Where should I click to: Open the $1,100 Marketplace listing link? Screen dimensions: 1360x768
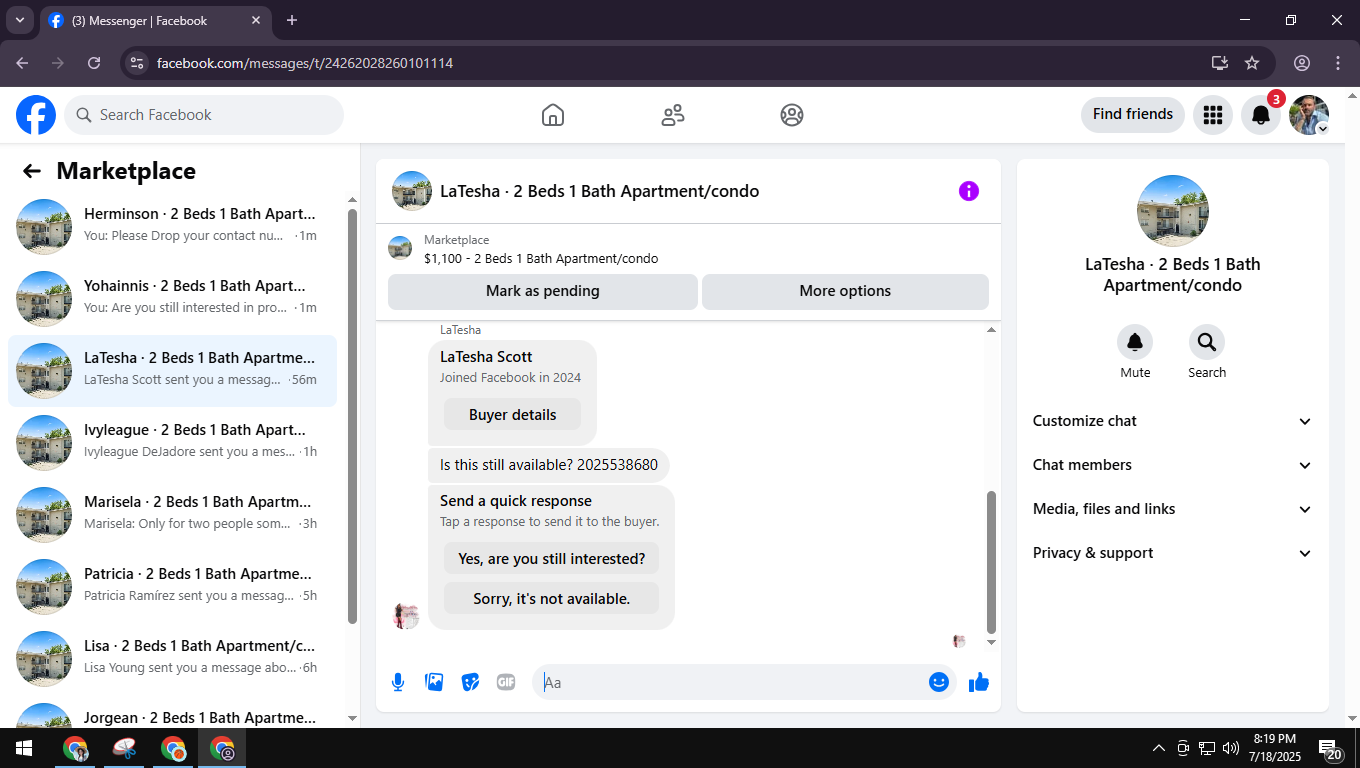coord(541,258)
